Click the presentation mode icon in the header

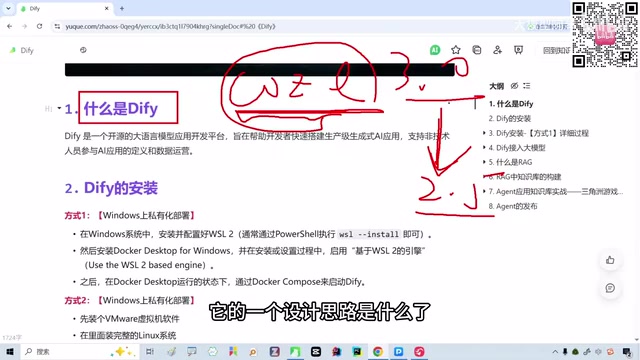click(x=518, y=50)
